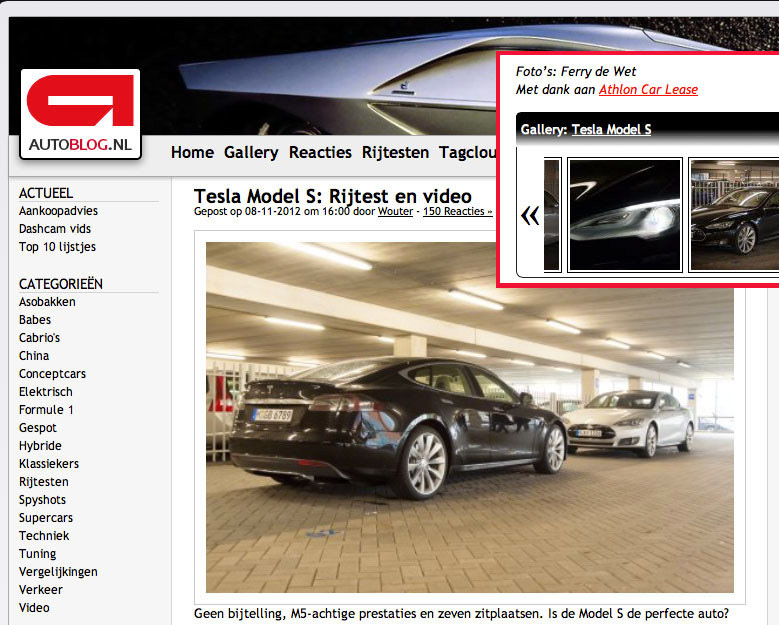The width and height of the screenshot is (779, 625).
Task: Select the Hybride category
Action: pyautogui.click(x=40, y=446)
